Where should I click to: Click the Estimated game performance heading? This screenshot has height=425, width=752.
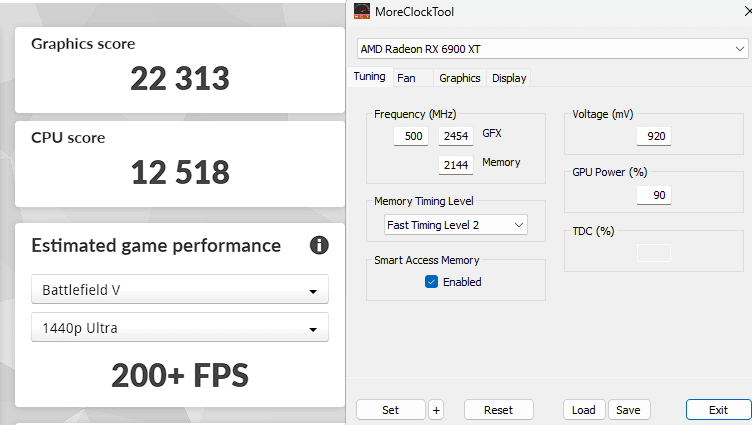156,246
